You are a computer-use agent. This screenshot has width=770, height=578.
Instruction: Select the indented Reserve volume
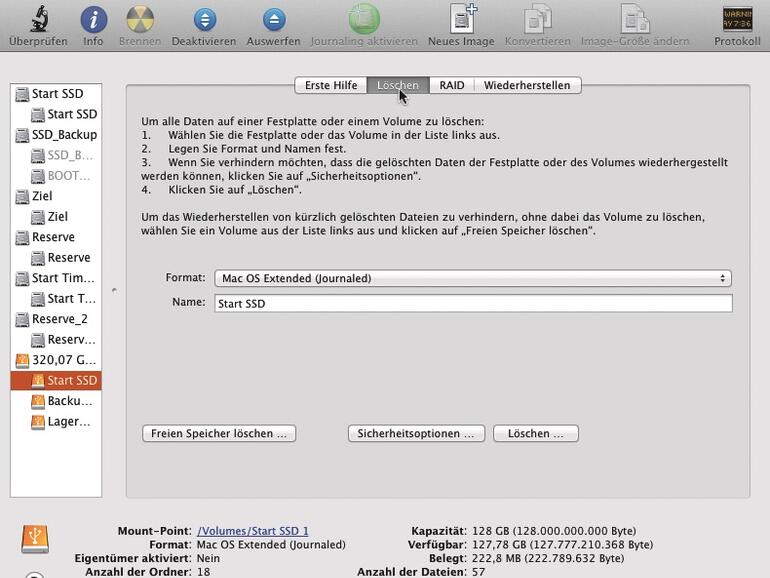coord(60,258)
